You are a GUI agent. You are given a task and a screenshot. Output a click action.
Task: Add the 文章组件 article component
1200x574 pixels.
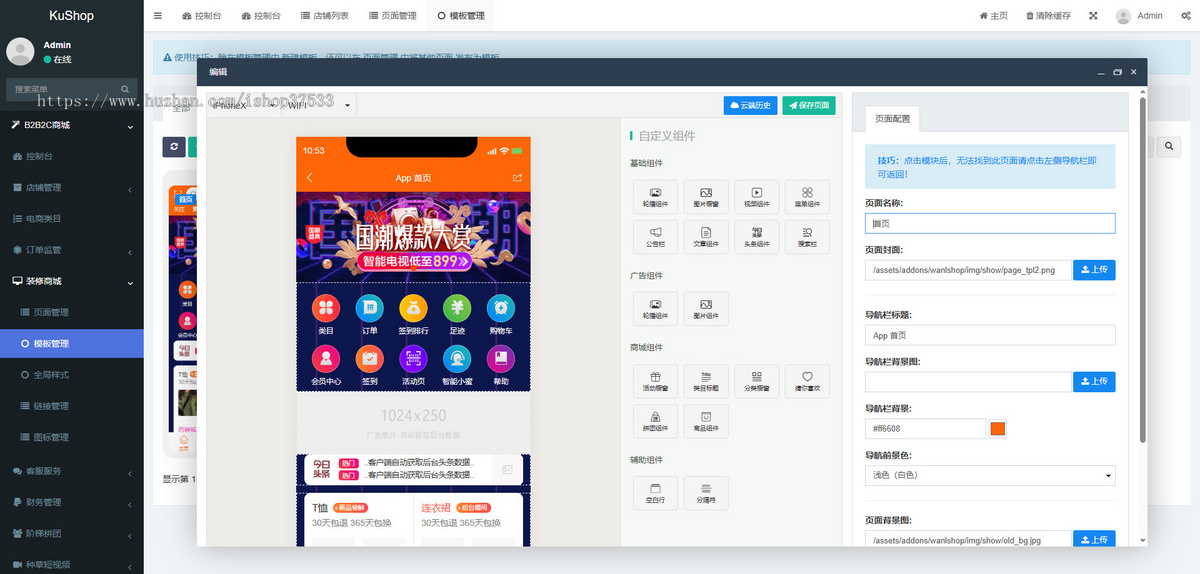(706, 237)
